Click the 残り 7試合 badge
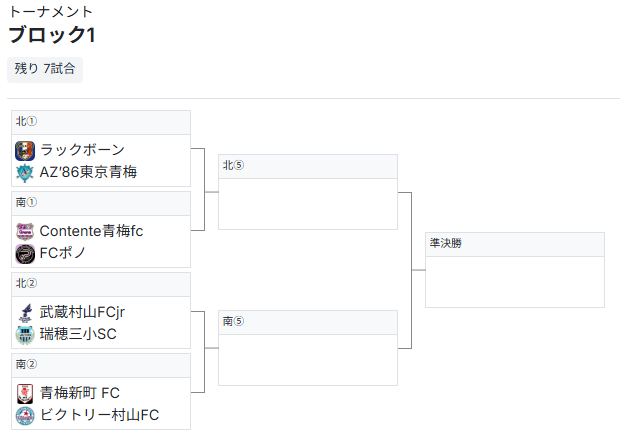 click(x=45, y=69)
